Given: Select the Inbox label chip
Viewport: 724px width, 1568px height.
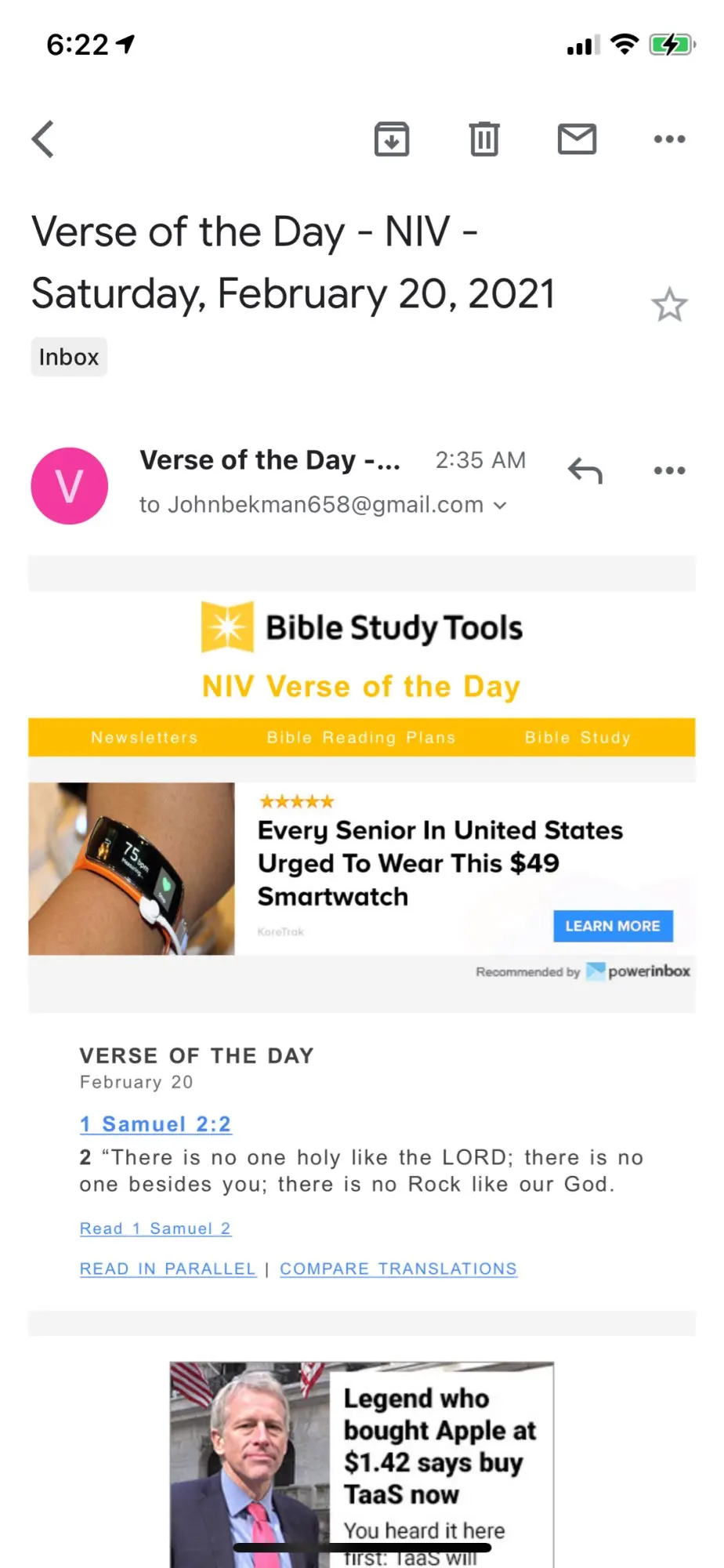Looking at the screenshot, I should pos(69,357).
